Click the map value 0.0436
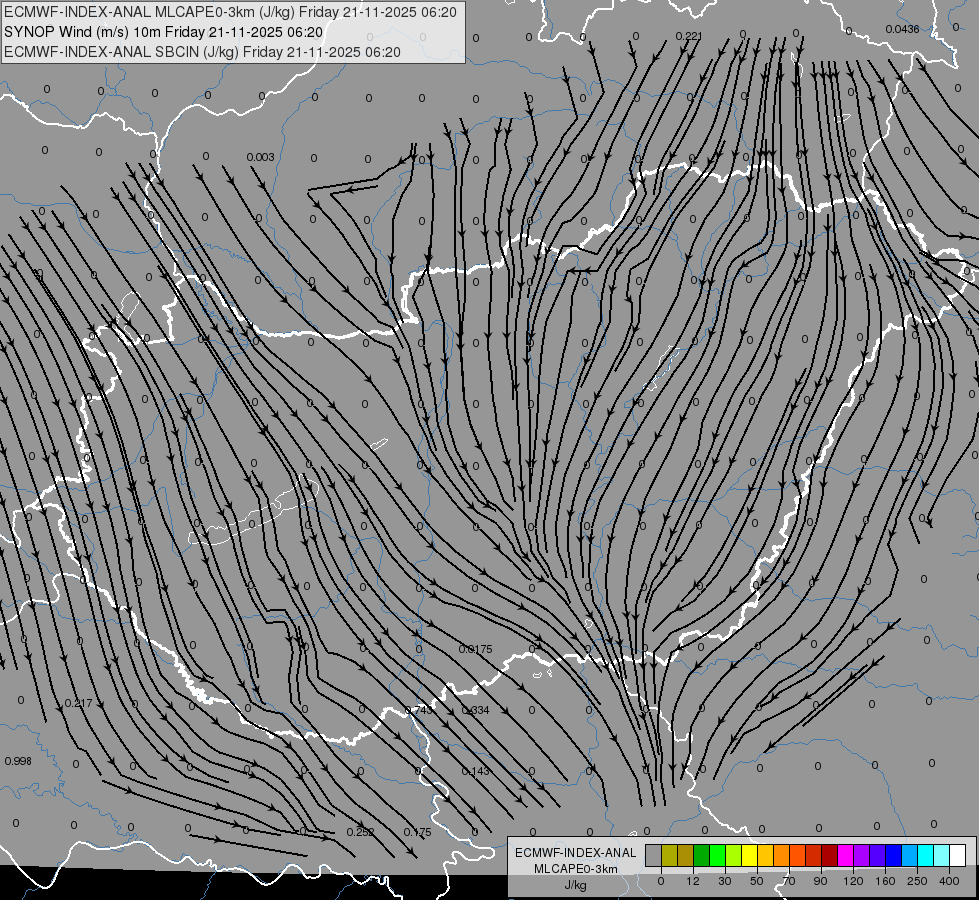 coord(902,29)
